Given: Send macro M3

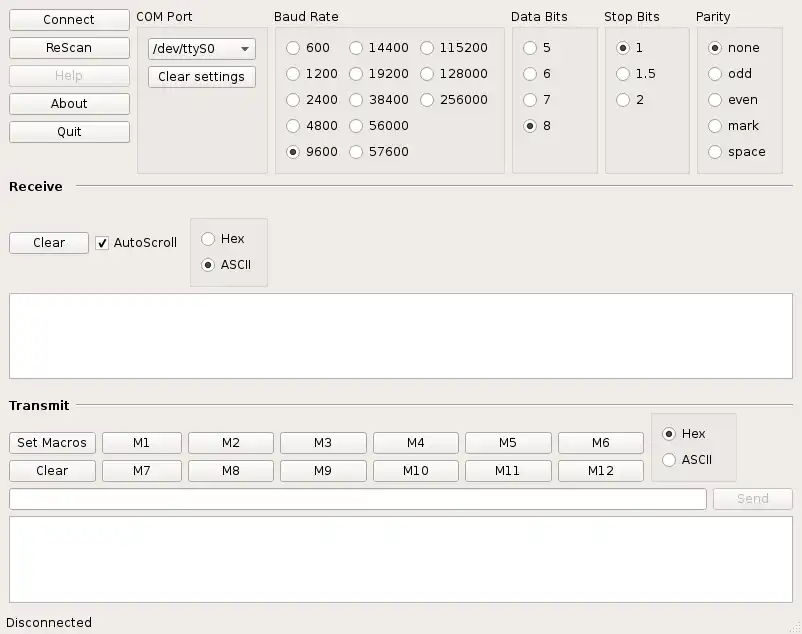Looking at the screenshot, I should 323,443.
